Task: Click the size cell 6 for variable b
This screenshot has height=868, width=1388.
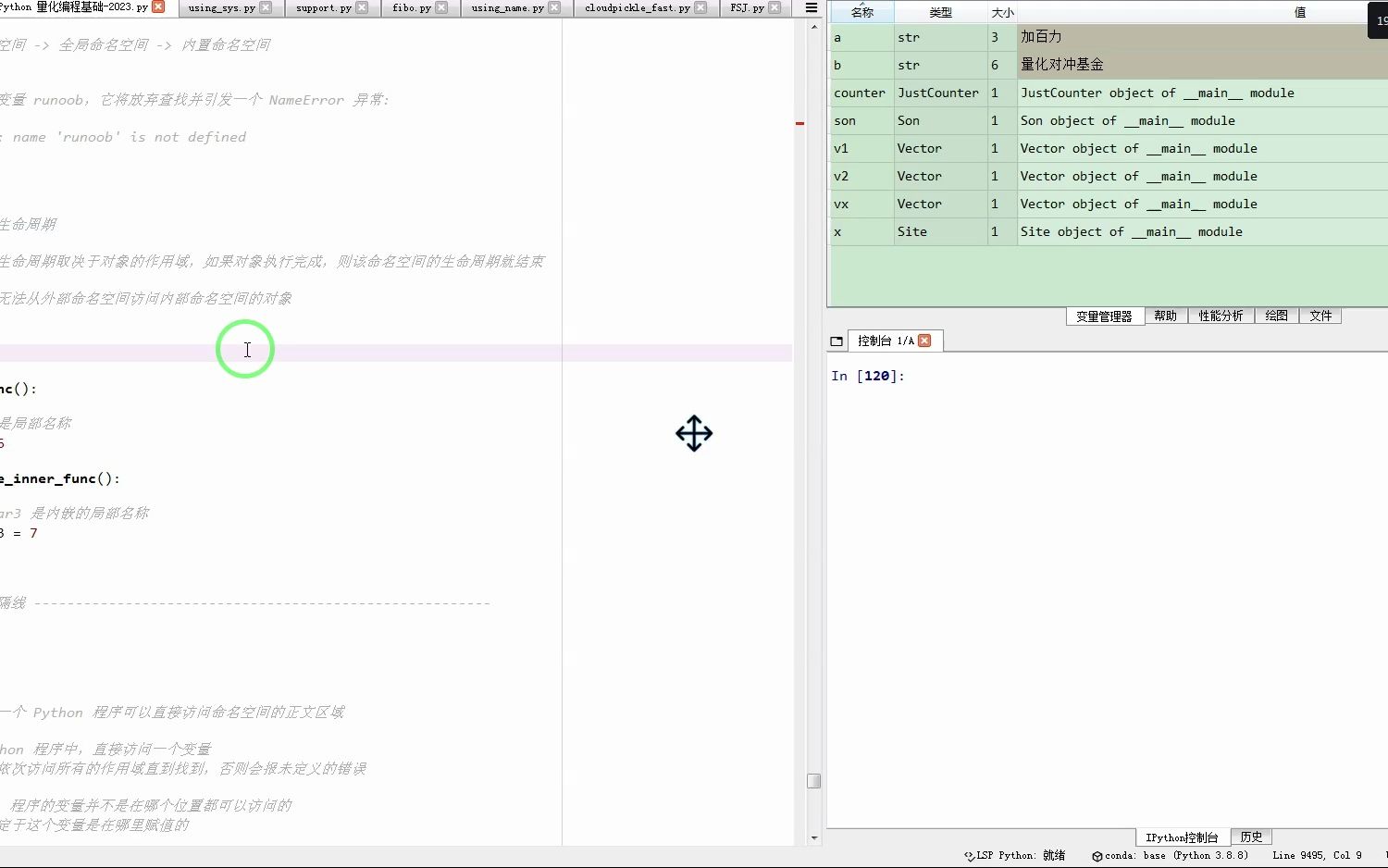Action: pyautogui.click(x=1002, y=65)
